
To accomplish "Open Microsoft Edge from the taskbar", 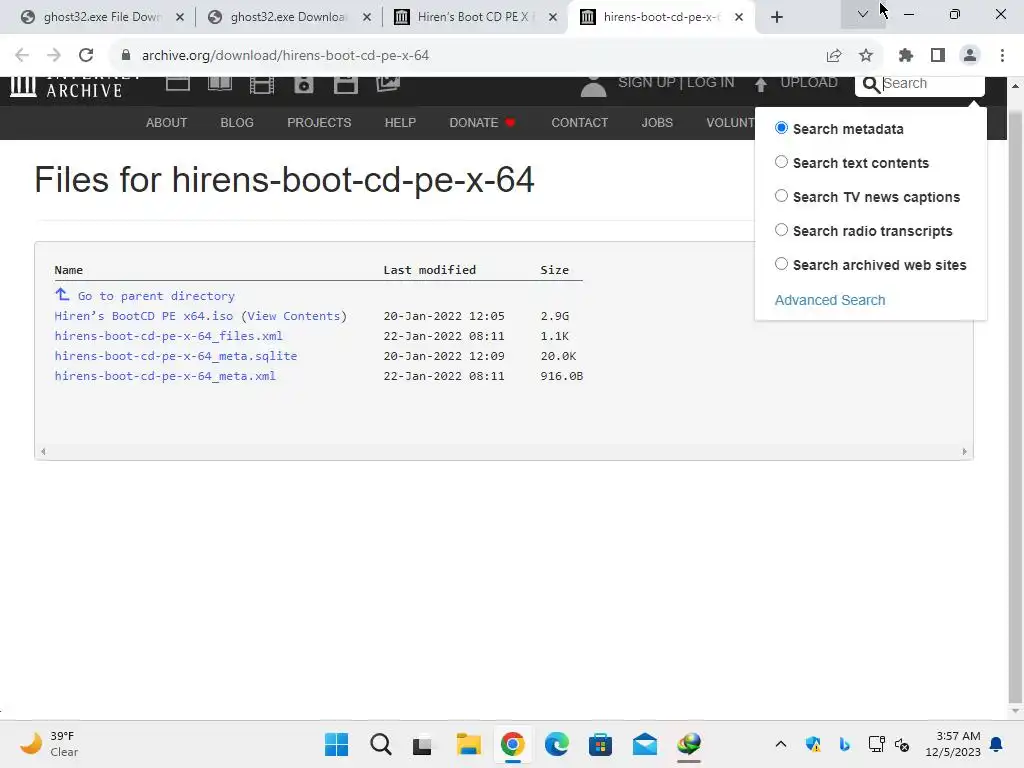I will pos(556,744).
